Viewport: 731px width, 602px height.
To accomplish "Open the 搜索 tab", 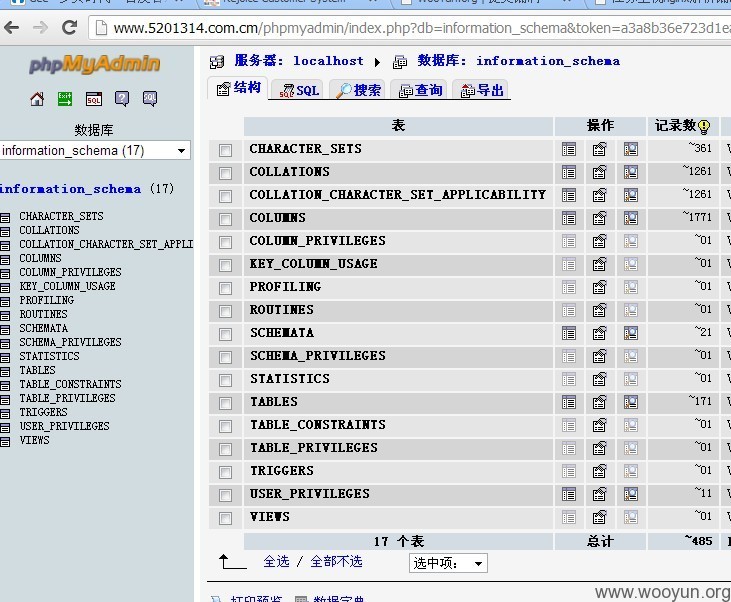I will point(358,90).
